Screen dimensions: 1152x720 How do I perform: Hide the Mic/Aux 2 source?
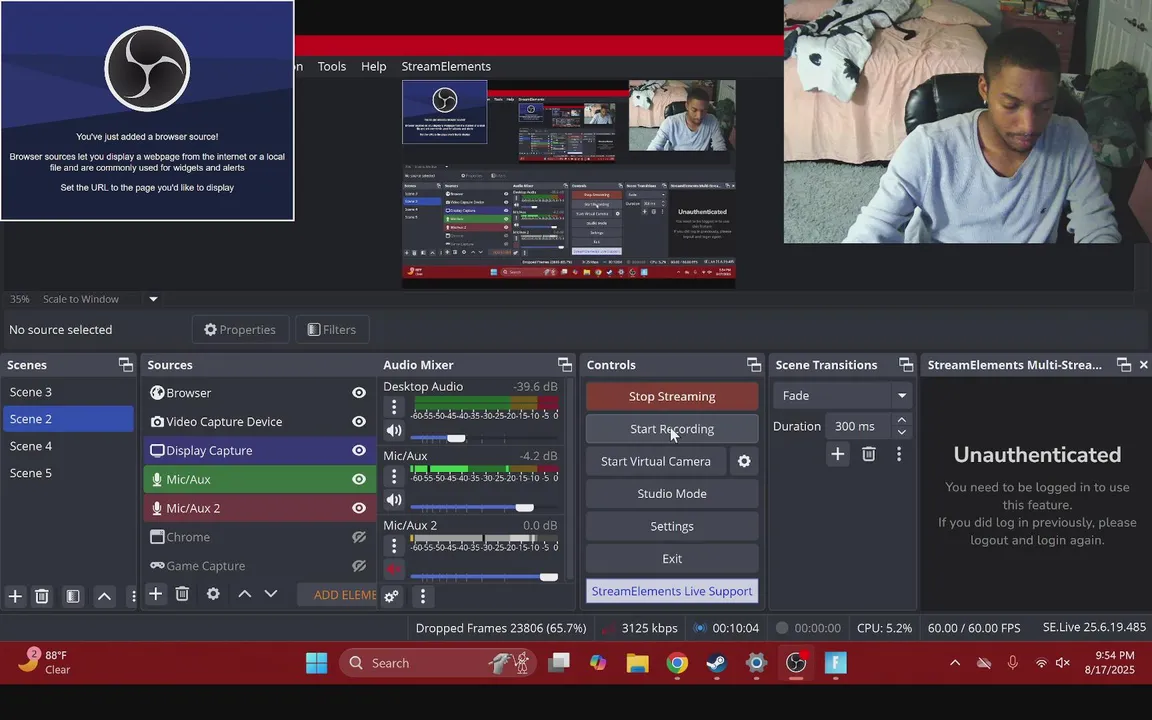tap(359, 508)
